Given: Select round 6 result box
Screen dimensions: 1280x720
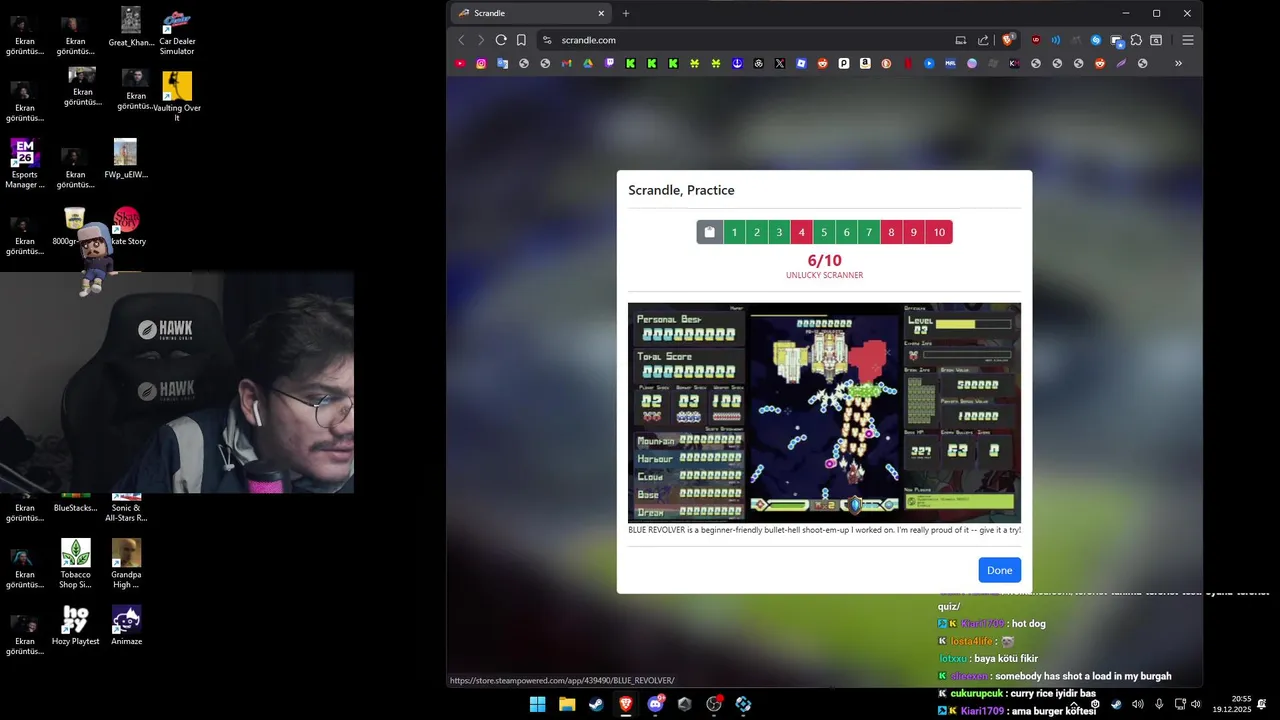Looking at the screenshot, I should point(846,232).
